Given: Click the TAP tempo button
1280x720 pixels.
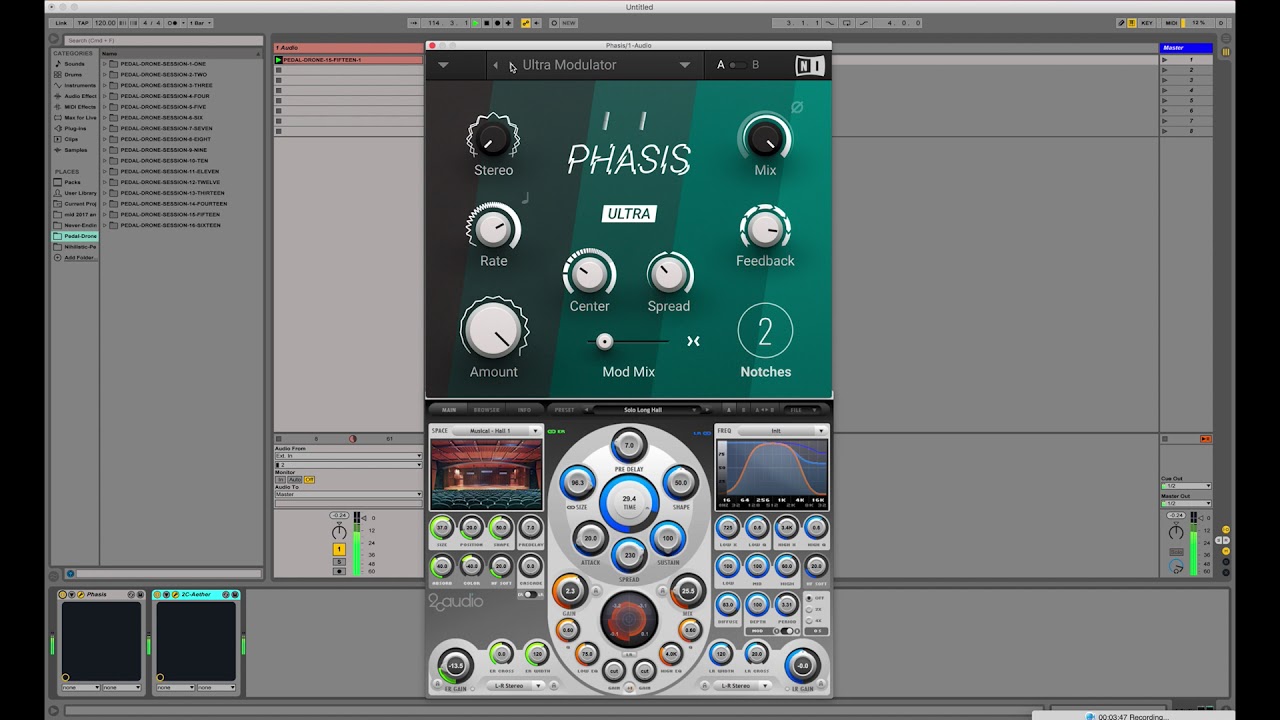Looking at the screenshot, I should click(83, 22).
